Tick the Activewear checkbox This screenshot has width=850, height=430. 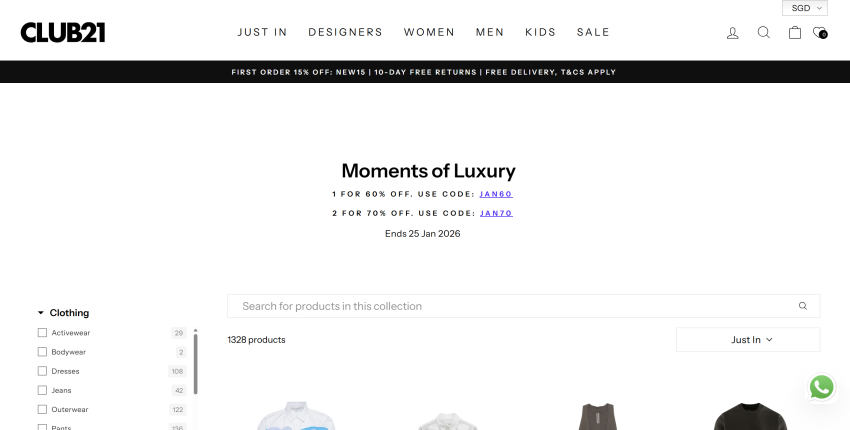pos(42,333)
